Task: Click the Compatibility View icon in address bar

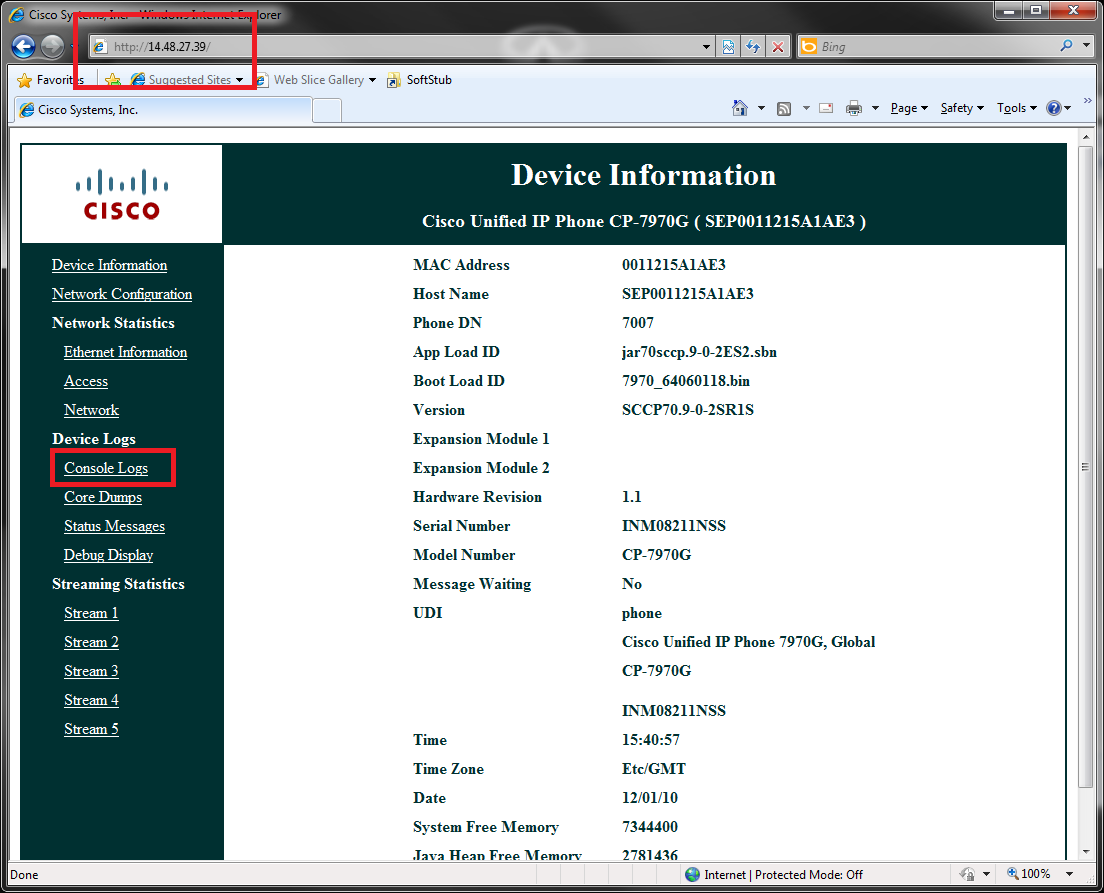Action: click(x=729, y=46)
